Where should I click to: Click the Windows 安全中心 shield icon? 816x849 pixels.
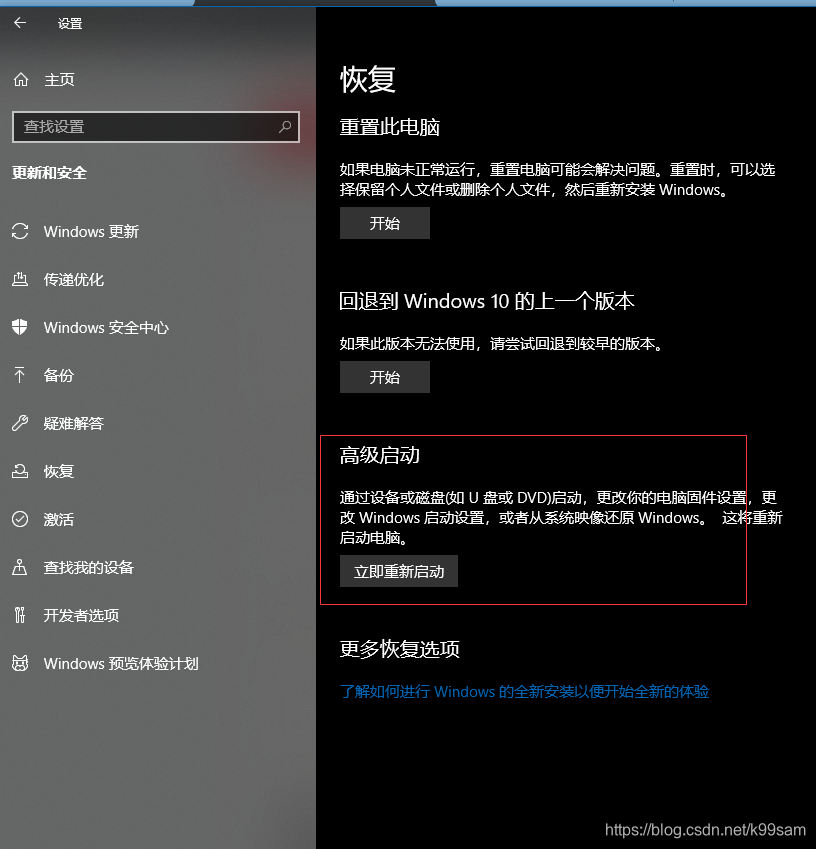click(x=20, y=327)
